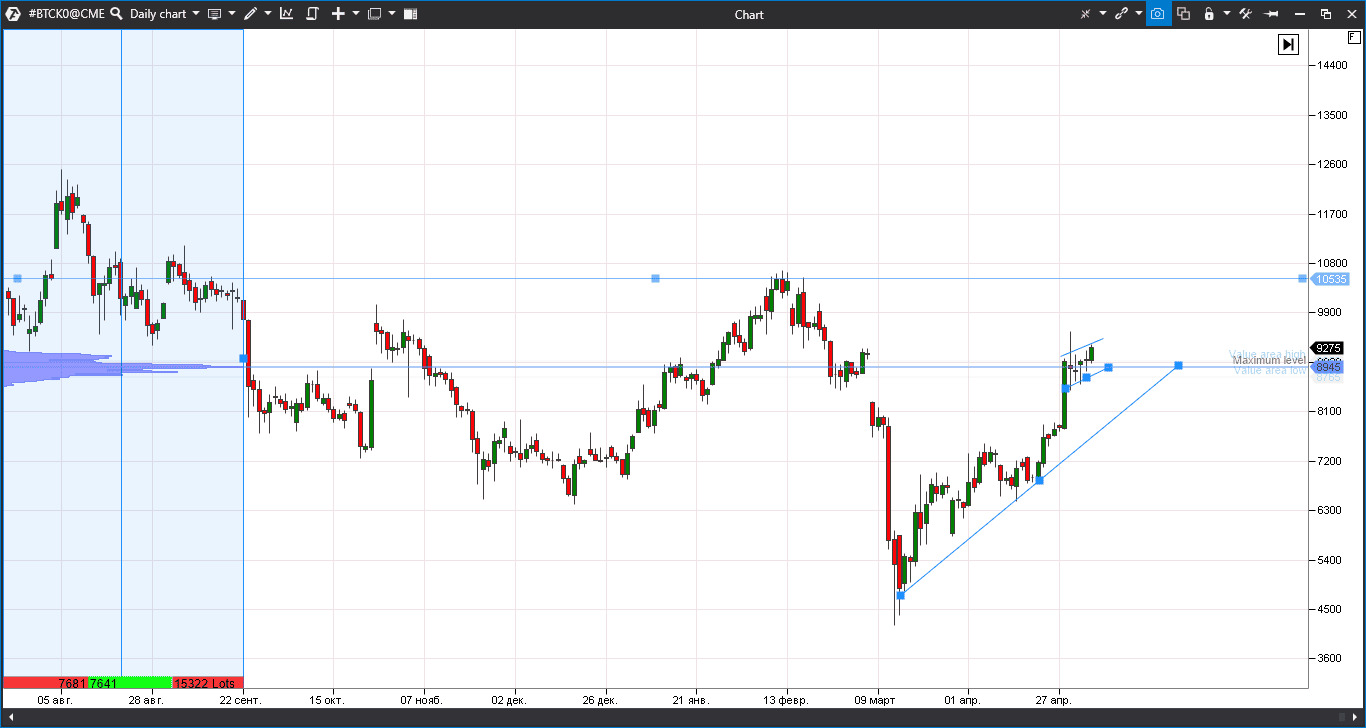Expand the drawing tools dropdown arrow
The width and height of the screenshot is (1366, 728).
click(268, 14)
